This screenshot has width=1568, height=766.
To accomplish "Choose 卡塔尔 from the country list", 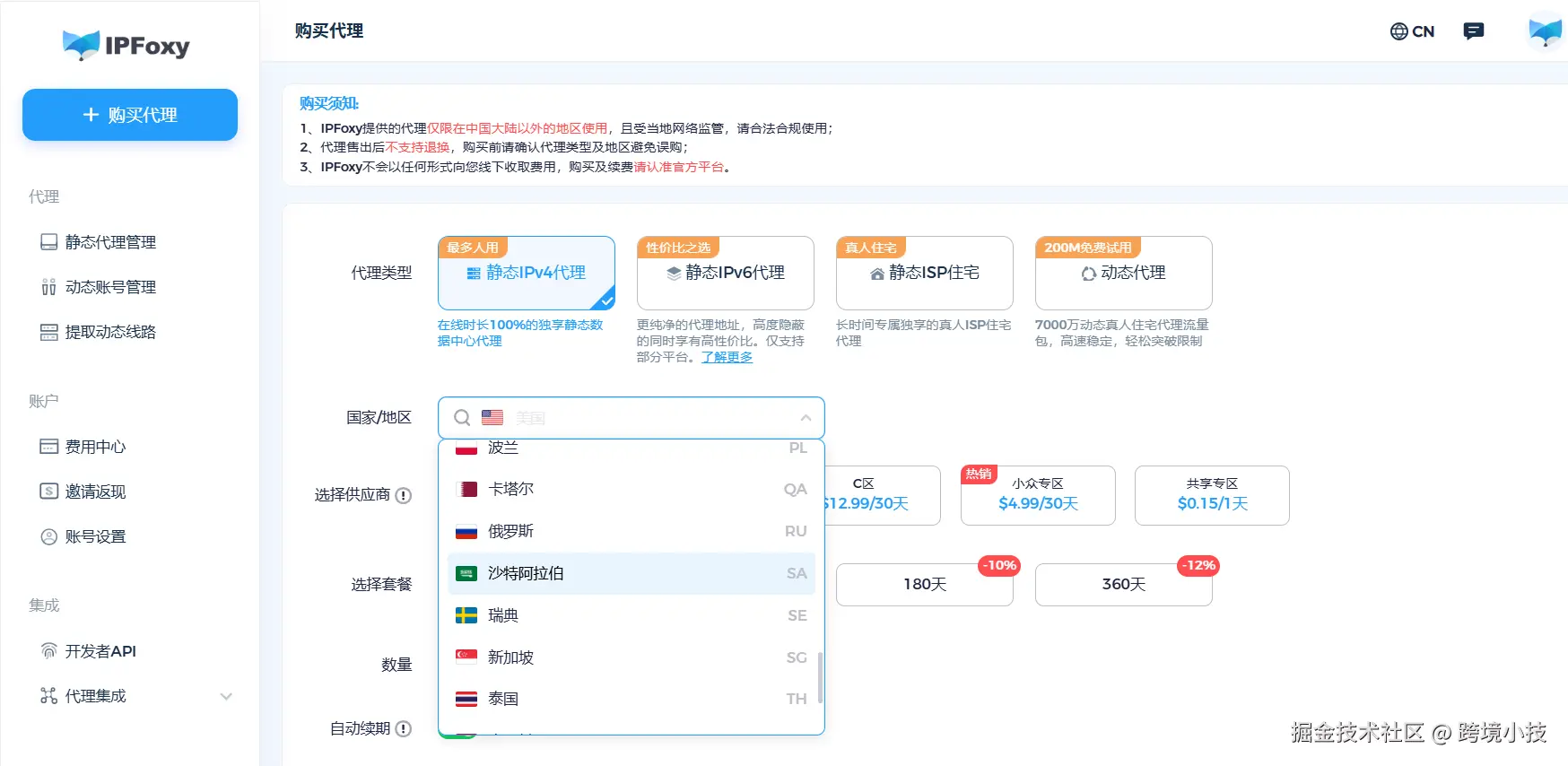I will pyautogui.click(x=632, y=489).
